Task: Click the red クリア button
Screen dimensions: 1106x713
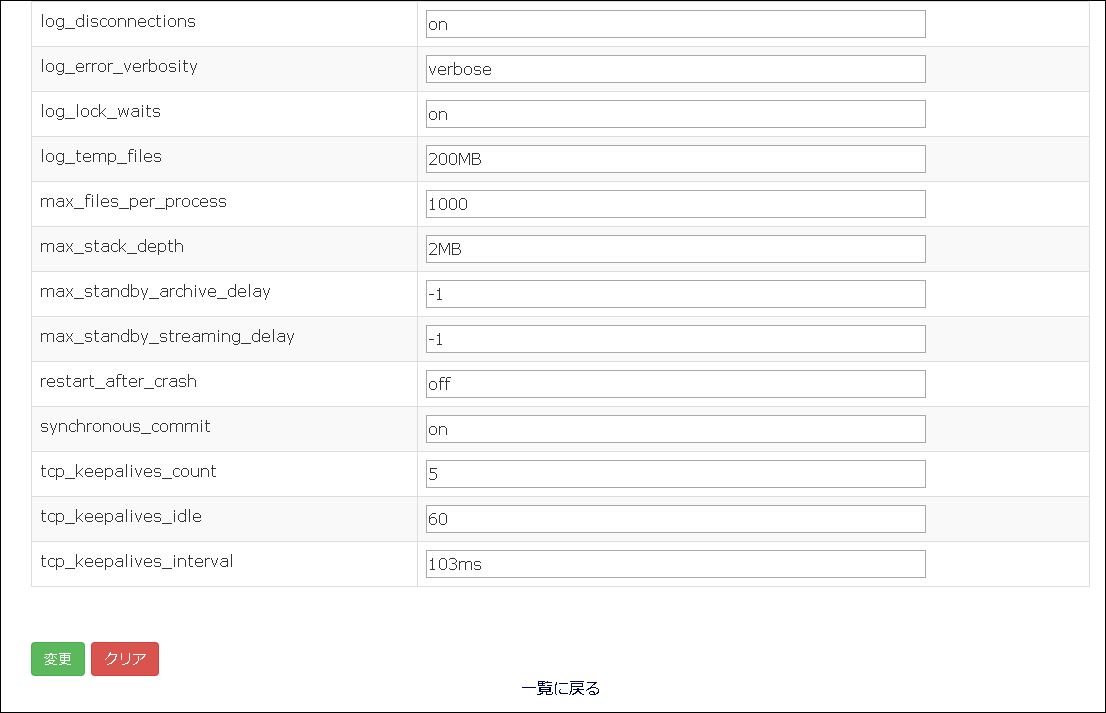Action: coord(125,659)
